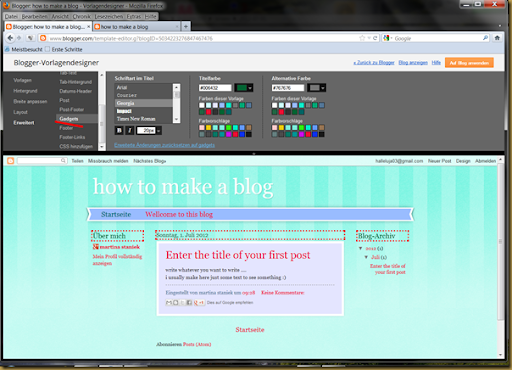The height and width of the screenshot is (370, 512).
Task: Click the magnifier icon in navbar search
Action: (x=63, y=161)
